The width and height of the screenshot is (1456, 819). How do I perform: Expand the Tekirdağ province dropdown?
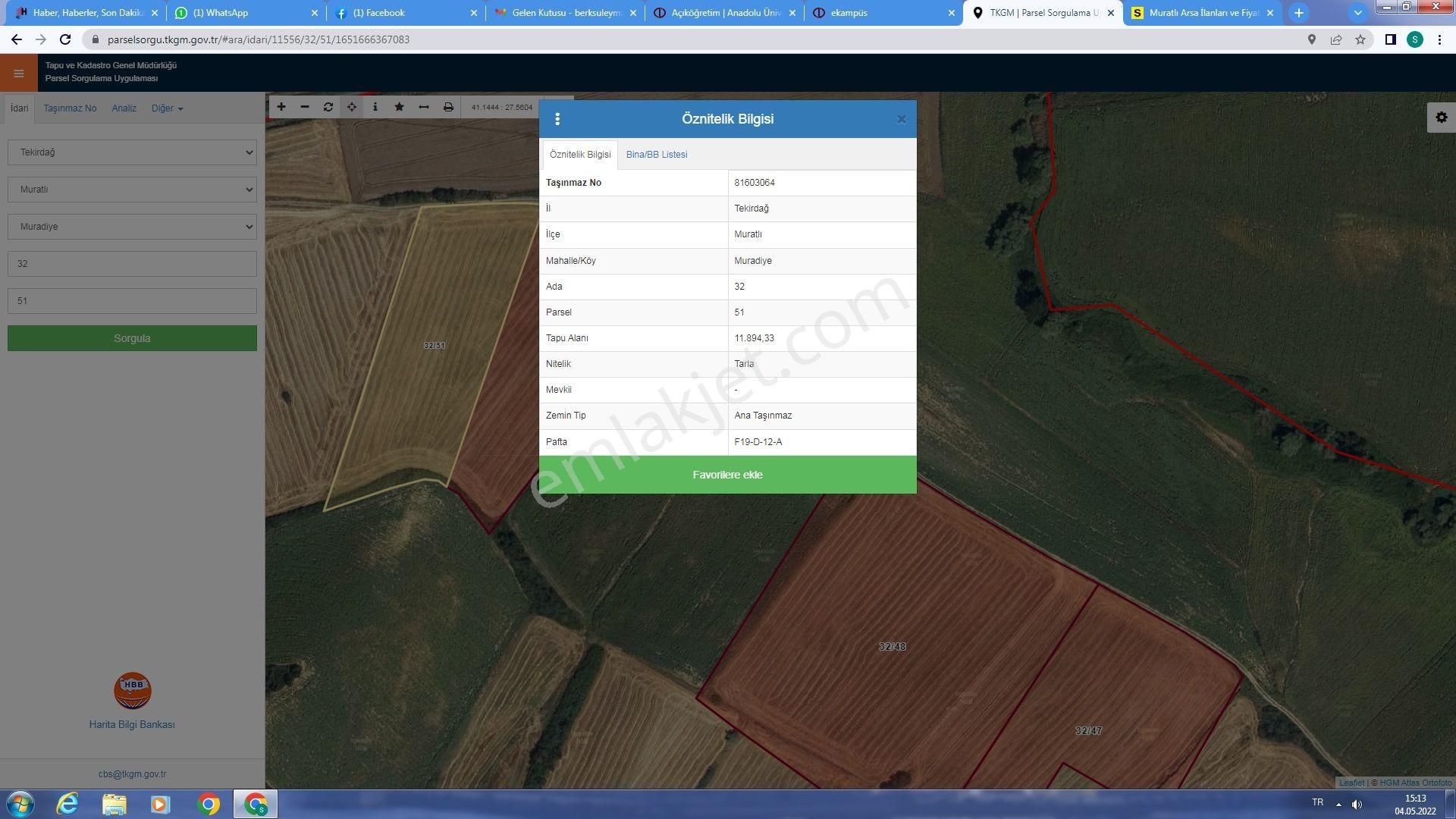[x=132, y=152]
